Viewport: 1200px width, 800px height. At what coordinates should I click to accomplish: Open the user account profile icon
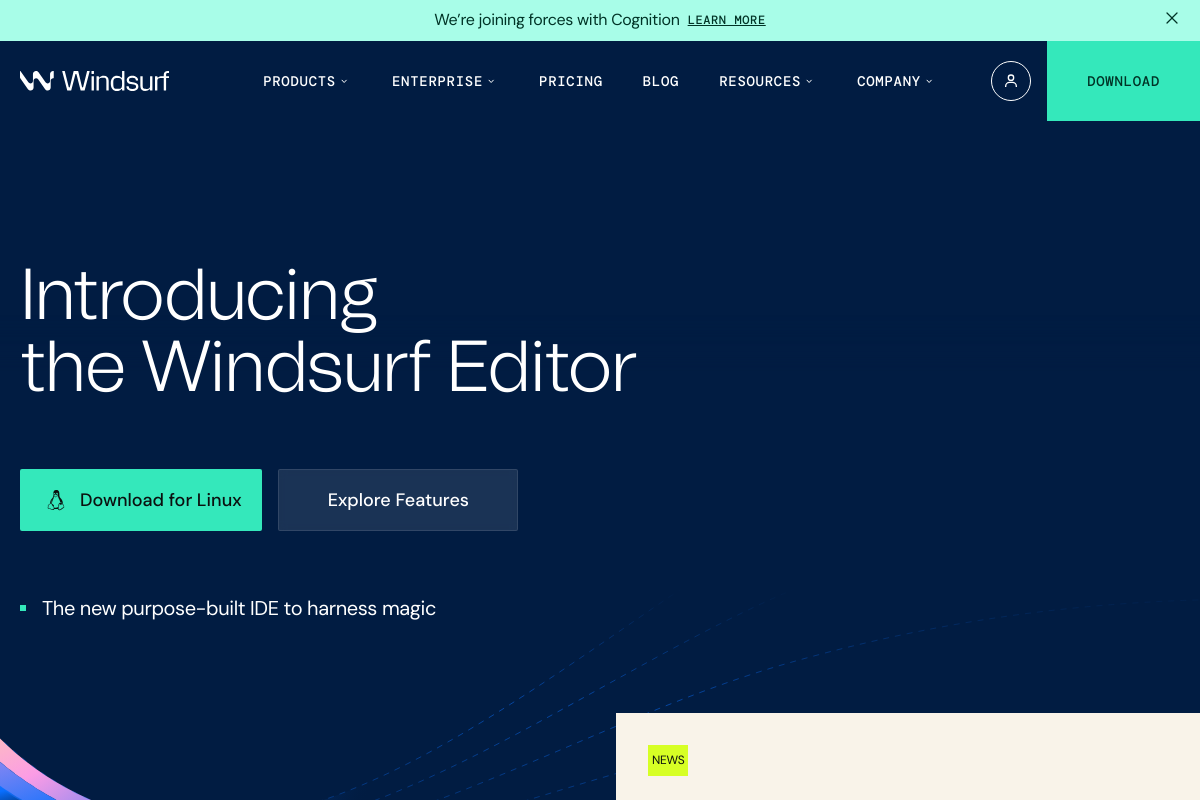(1011, 81)
